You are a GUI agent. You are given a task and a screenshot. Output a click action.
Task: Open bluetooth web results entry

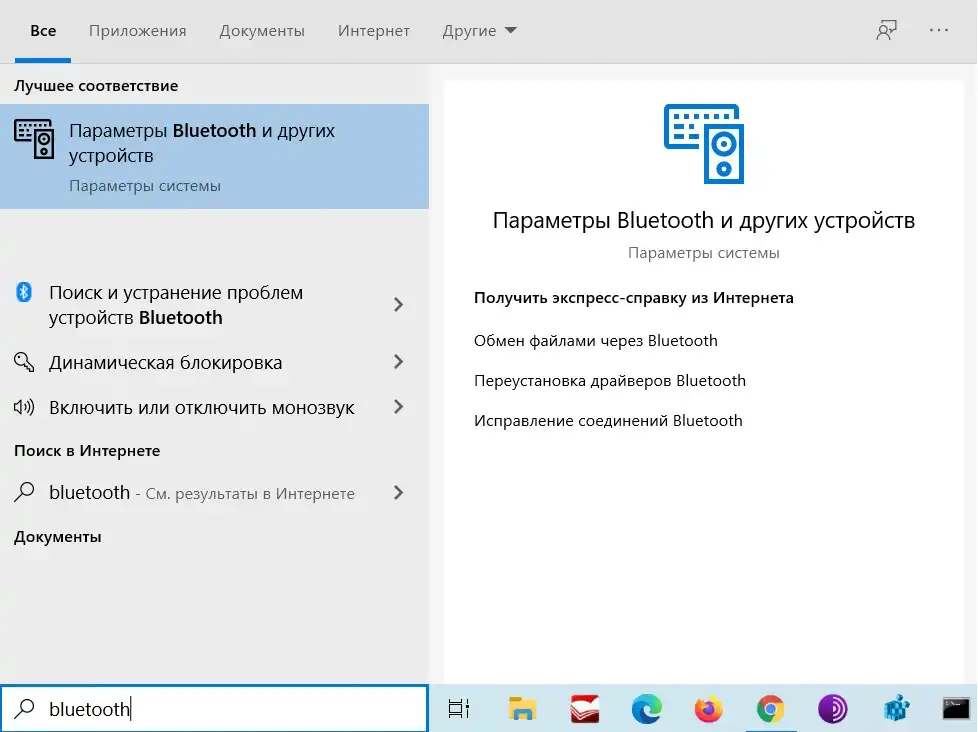(x=215, y=493)
